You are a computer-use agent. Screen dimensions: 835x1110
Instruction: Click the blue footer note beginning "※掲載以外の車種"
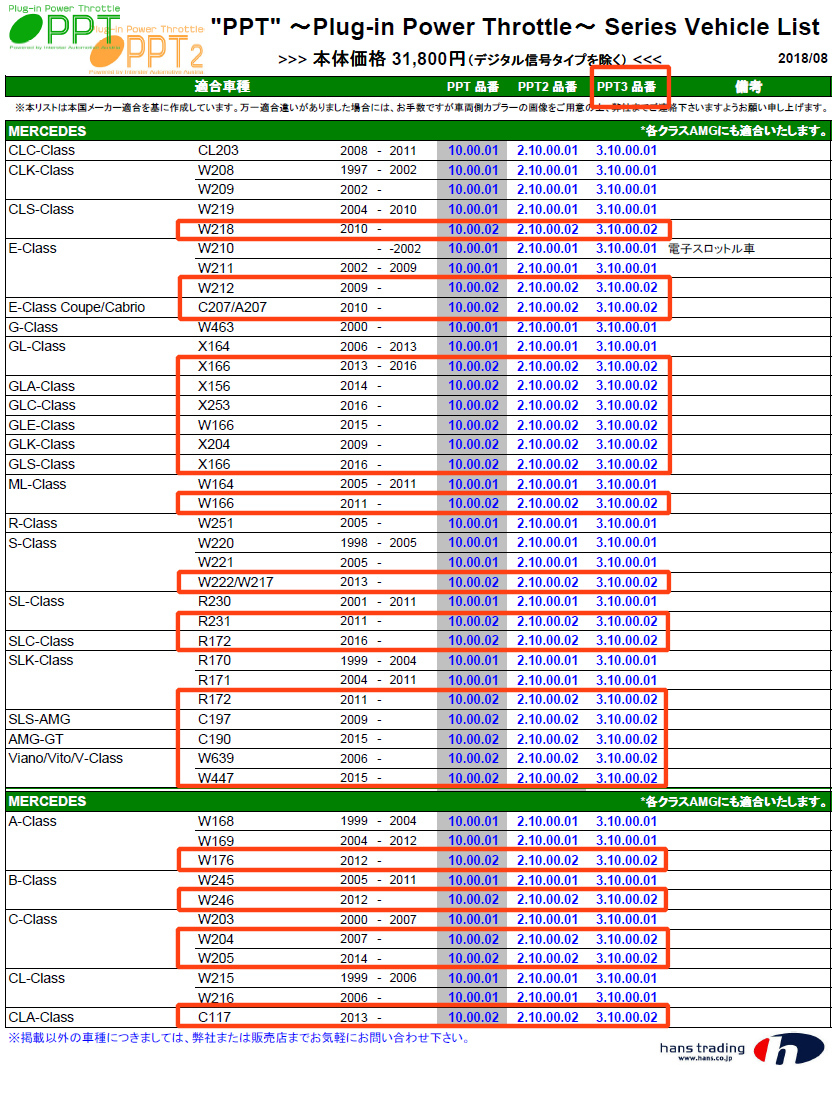click(239, 1038)
